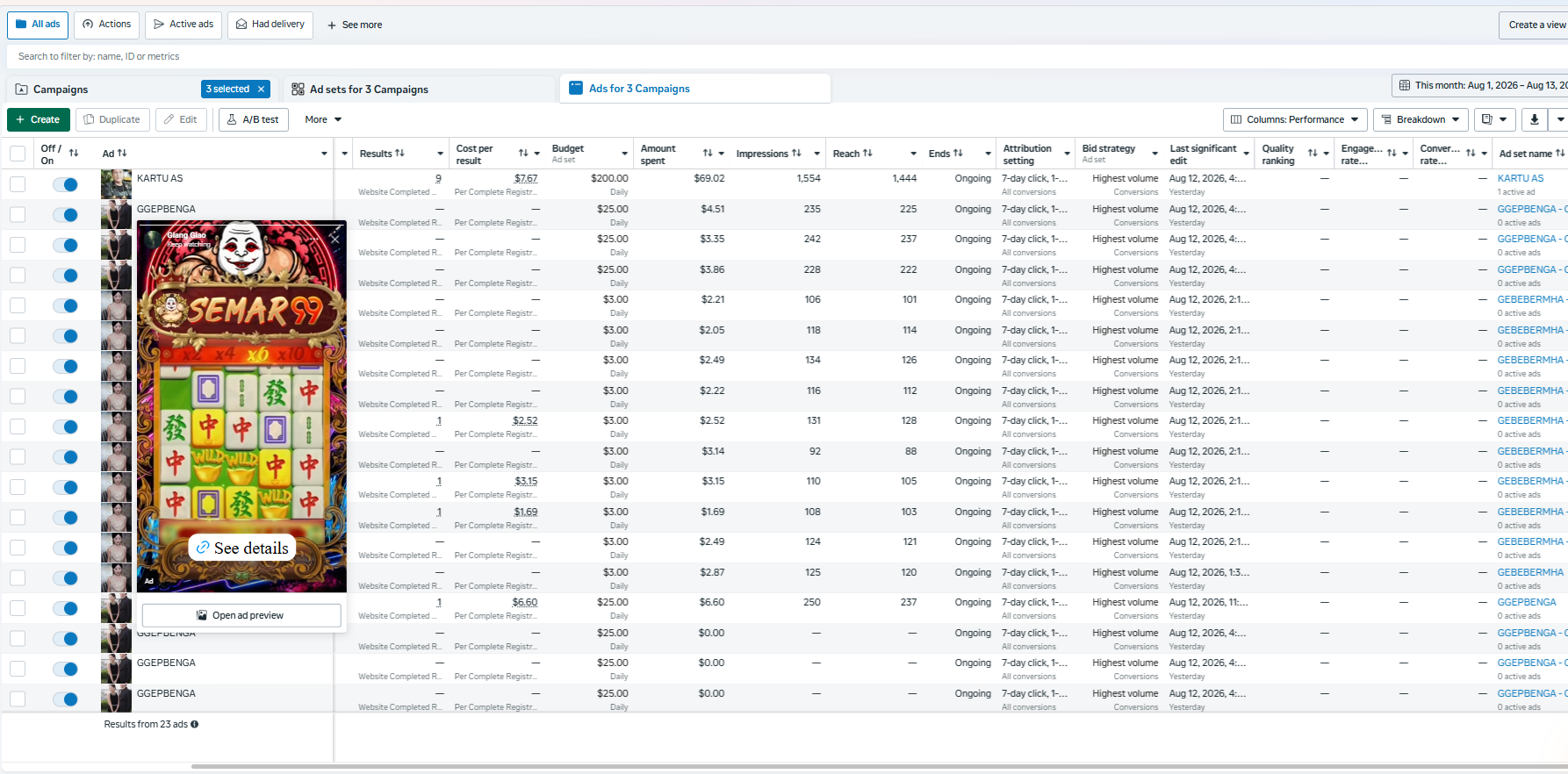Start an A/B test
Screen dimensions: 1568x774
253,119
